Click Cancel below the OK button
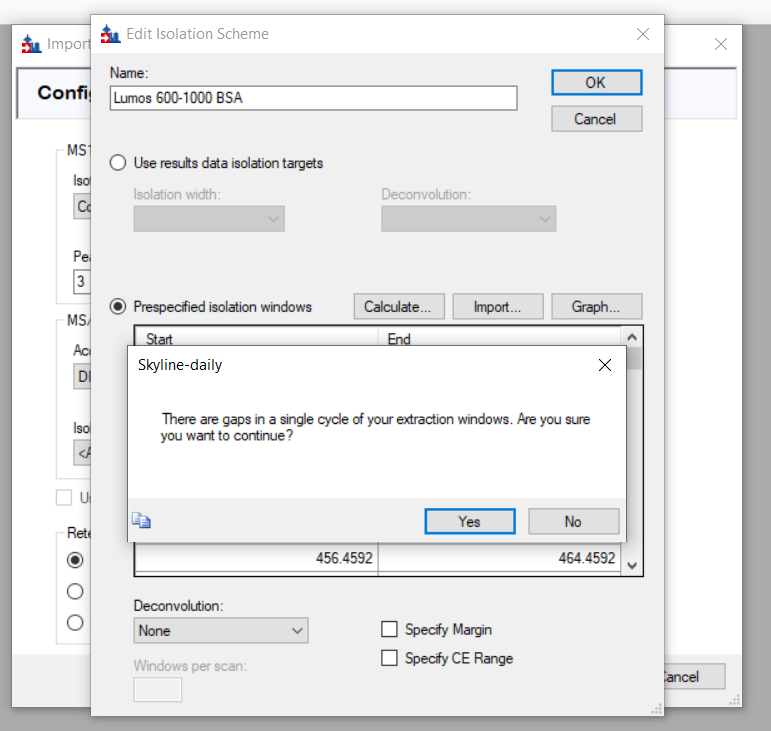Image resolution: width=771 pixels, height=731 pixels. coord(596,119)
